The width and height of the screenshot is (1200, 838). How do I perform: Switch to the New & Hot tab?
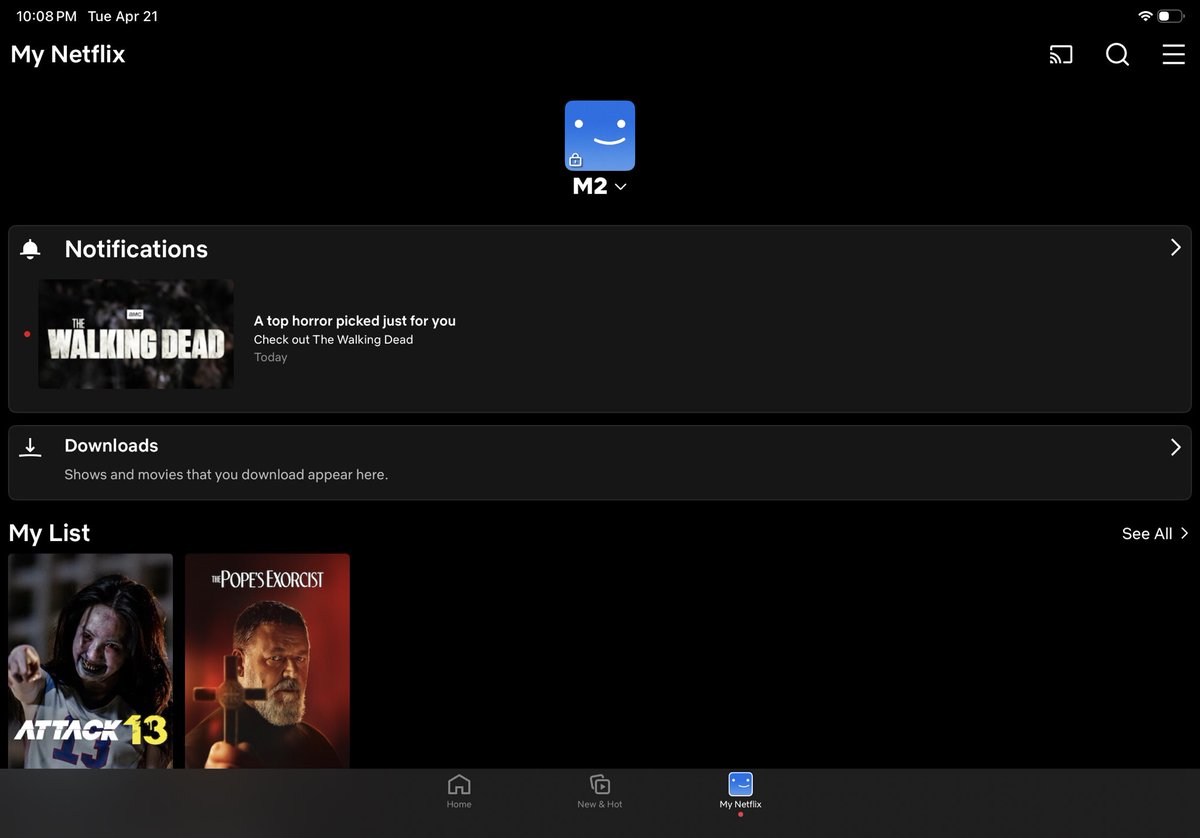(600, 791)
